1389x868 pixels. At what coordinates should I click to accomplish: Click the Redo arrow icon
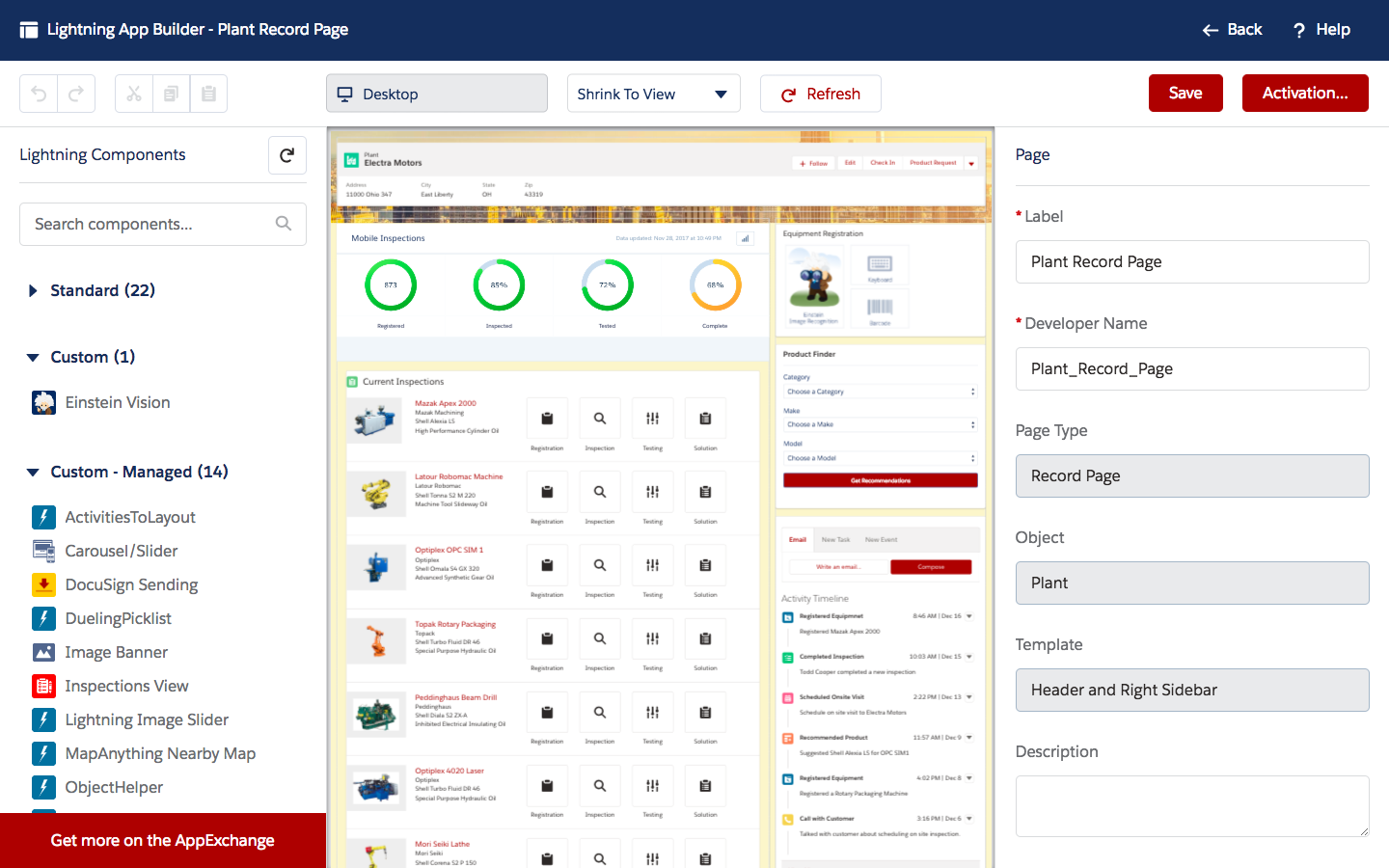(76, 94)
